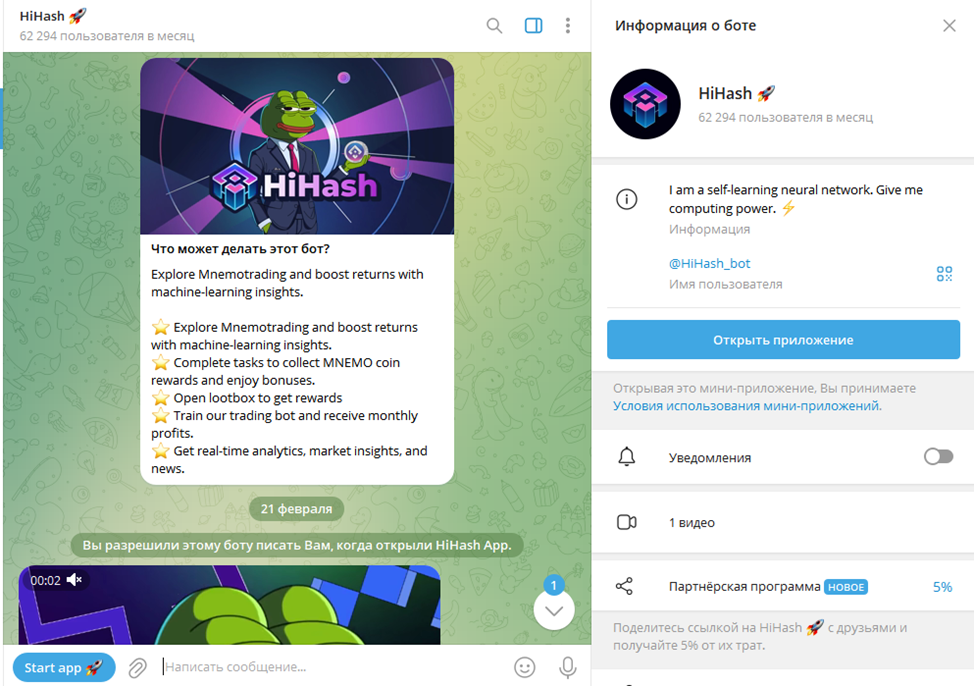
Task: Open search in chat header
Action: pyautogui.click(x=494, y=25)
